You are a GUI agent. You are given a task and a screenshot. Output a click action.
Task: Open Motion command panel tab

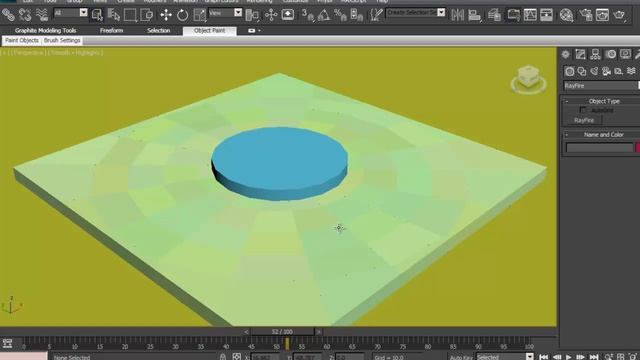click(x=611, y=54)
